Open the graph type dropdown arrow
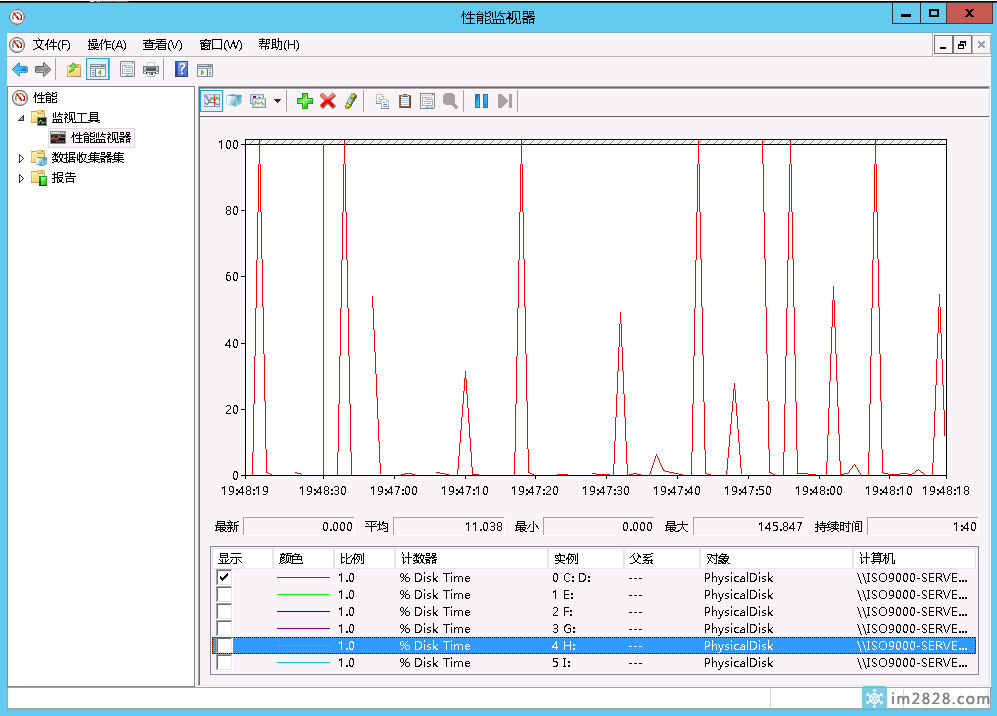The width and height of the screenshot is (997, 716). (x=277, y=101)
